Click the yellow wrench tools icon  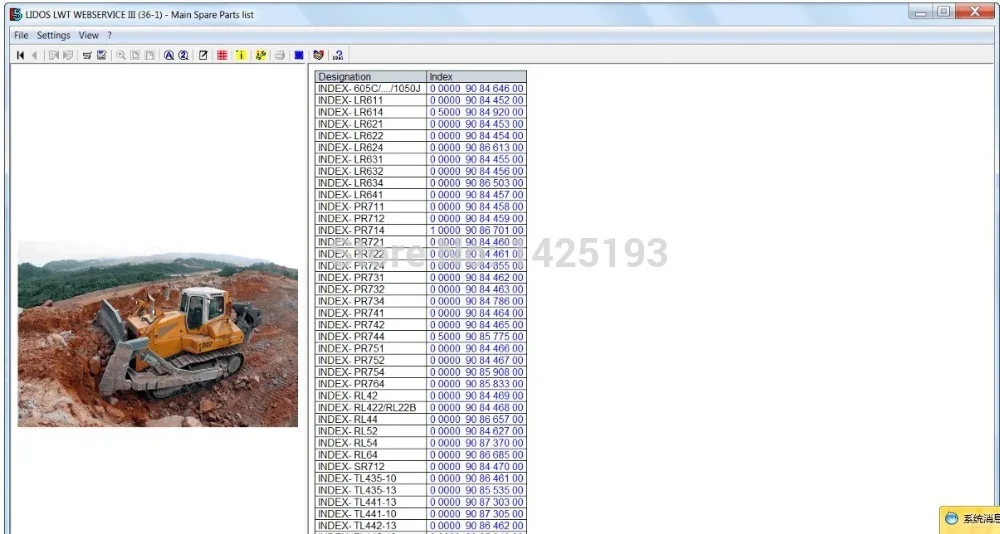[x=260, y=56]
